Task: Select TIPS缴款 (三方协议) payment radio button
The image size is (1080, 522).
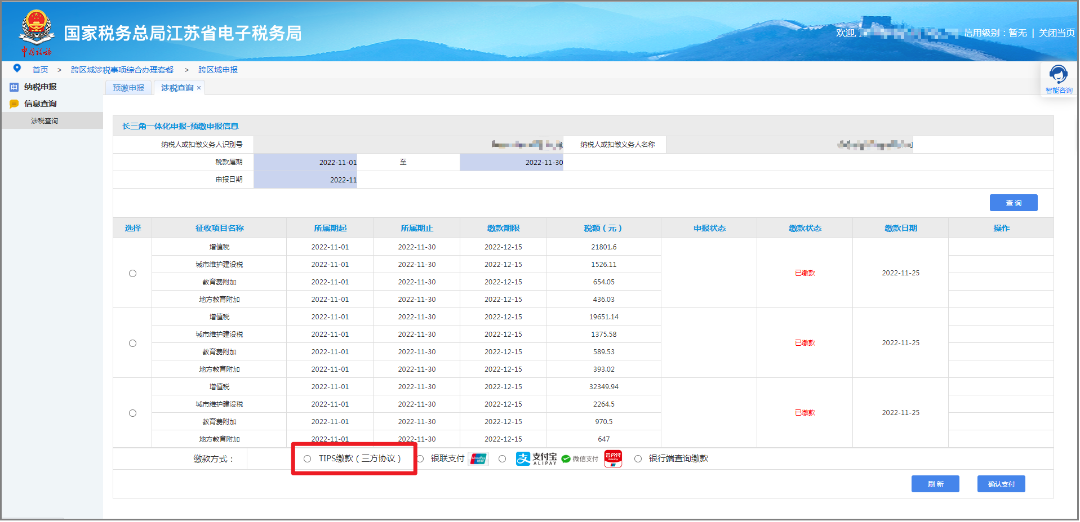Action: point(307,459)
